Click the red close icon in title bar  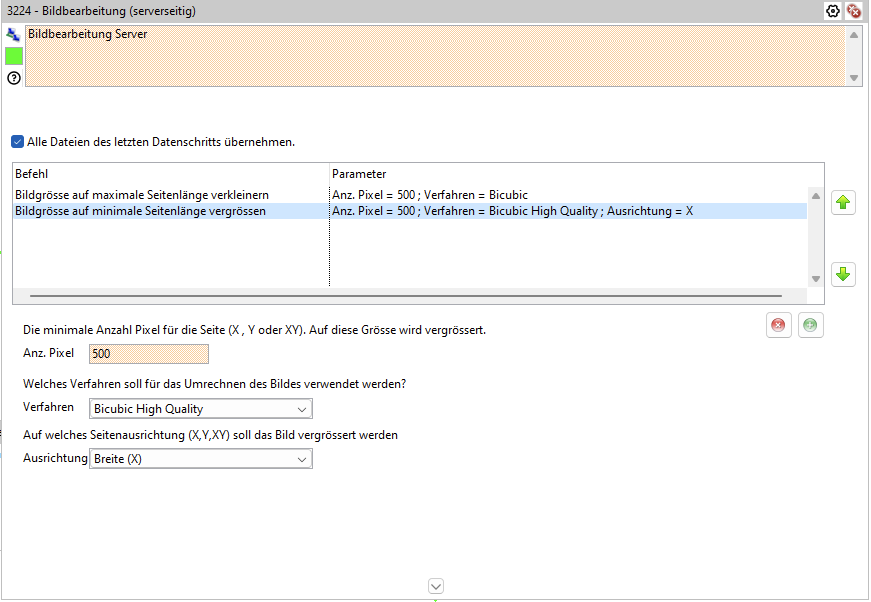pyautogui.click(x=854, y=11)
